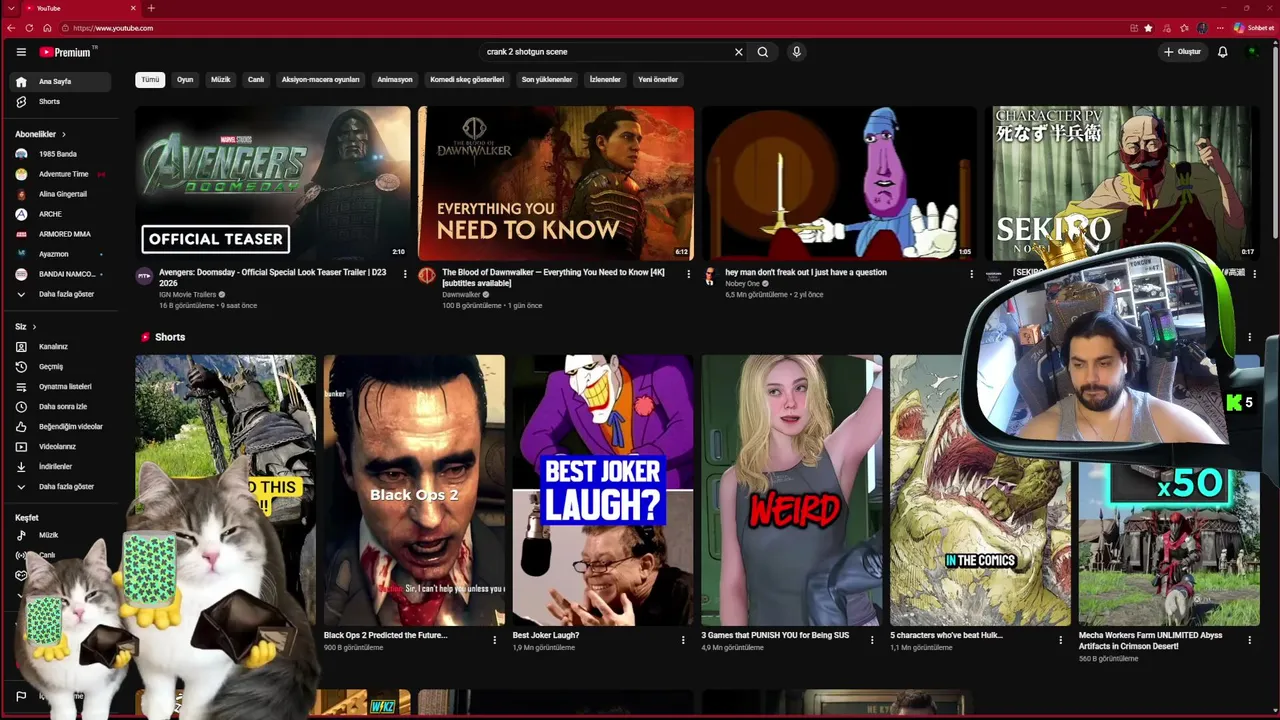Click the YouTube search input field
Viewport: 1280px width, 720px height.
click(606, 52)
